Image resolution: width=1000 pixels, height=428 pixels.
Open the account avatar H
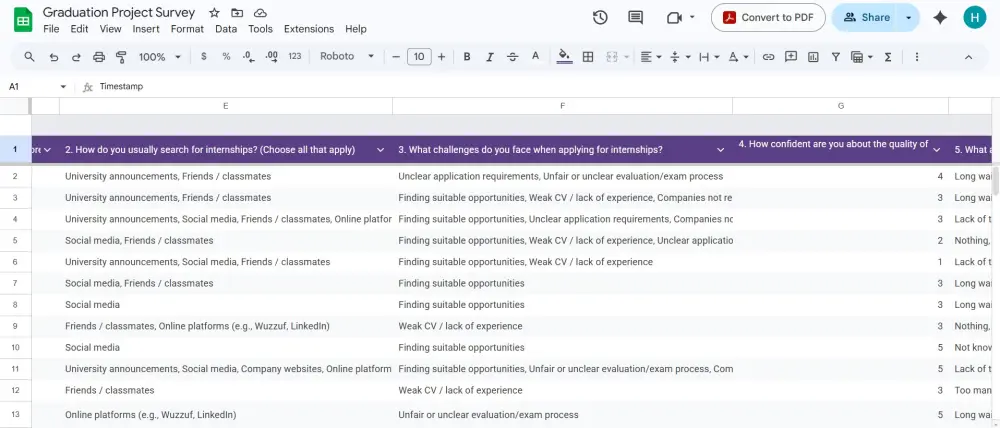tap(974, 18)
